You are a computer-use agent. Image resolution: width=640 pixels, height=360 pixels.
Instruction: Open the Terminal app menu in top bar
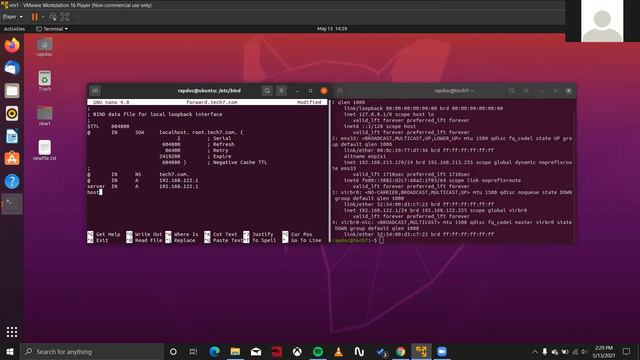click(52, 29)
